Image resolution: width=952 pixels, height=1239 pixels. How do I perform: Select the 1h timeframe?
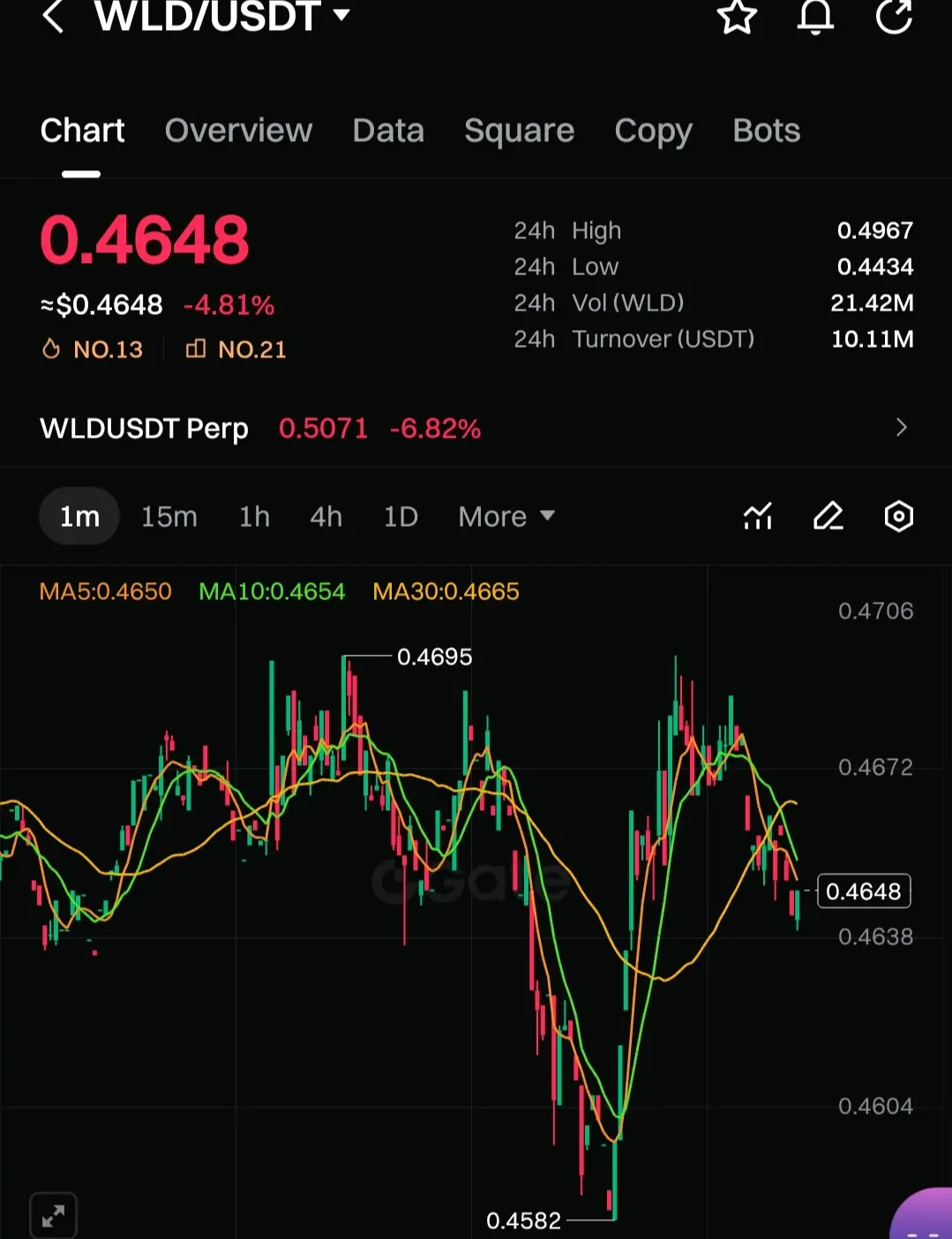(x=254, y=516)
